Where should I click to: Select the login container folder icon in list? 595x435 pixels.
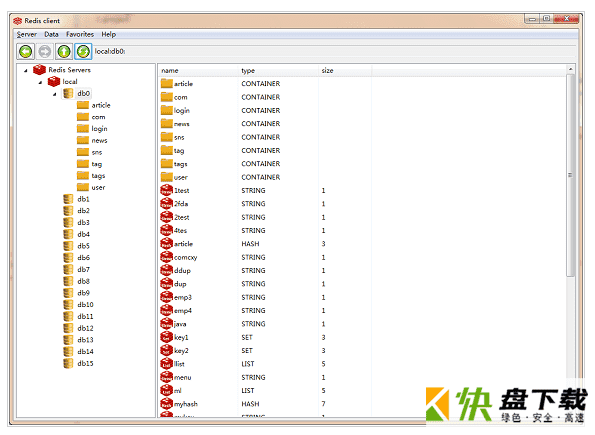pos(167,110)
